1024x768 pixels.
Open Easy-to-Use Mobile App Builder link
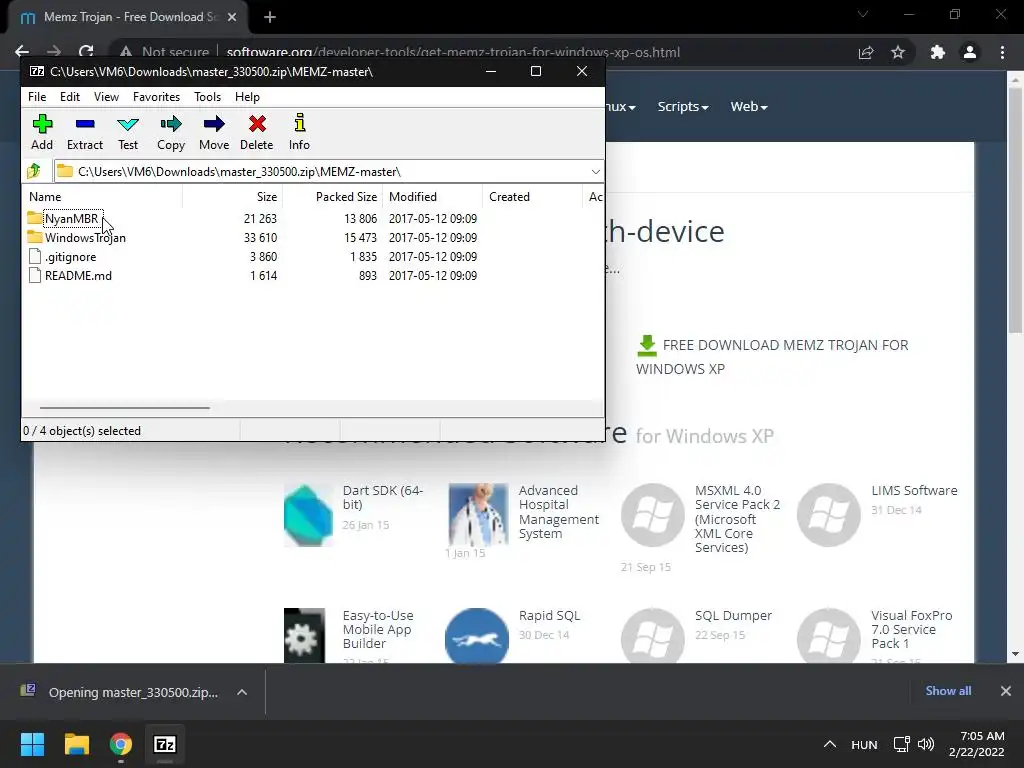(378, 629)
